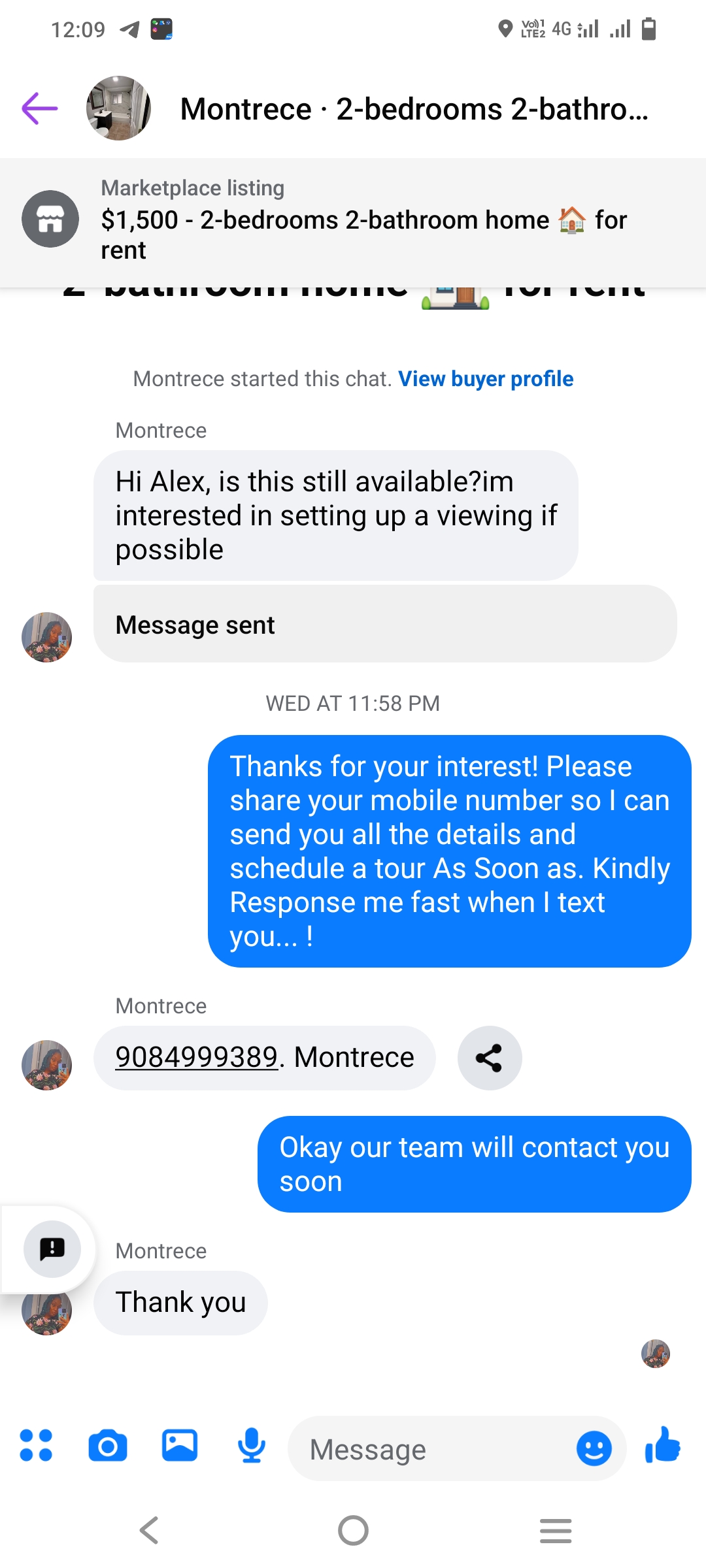
Task: Tap Montrece's avatar next to Thank you
Action: [46, 1311]
